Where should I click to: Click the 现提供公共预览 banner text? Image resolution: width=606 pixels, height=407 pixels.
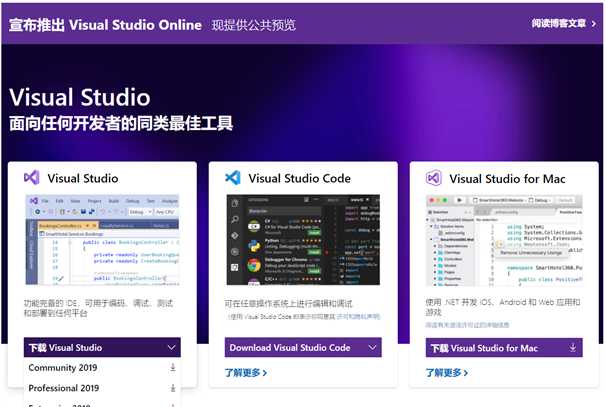(254, 25)
